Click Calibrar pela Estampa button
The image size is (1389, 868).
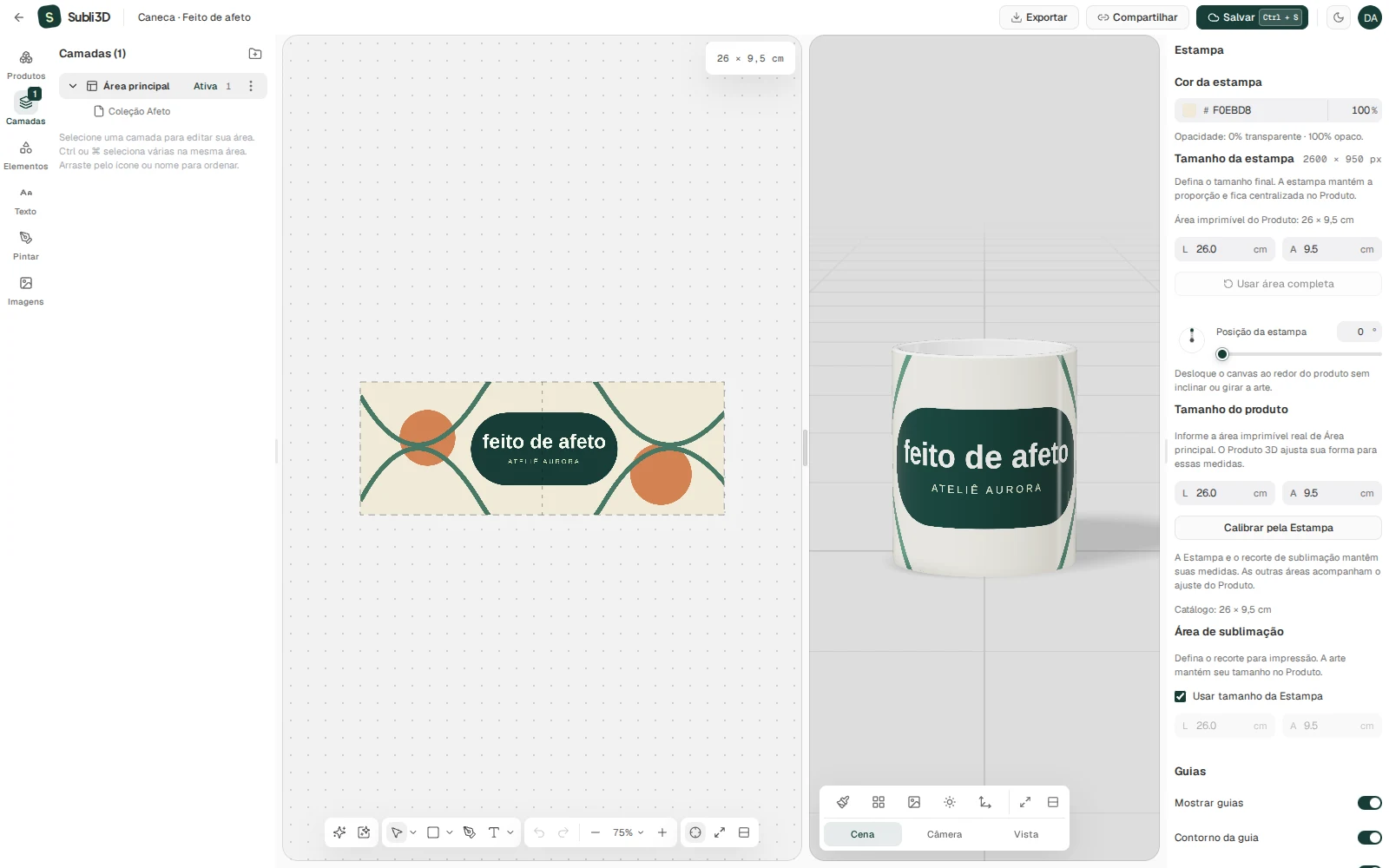coord(1278,528)
